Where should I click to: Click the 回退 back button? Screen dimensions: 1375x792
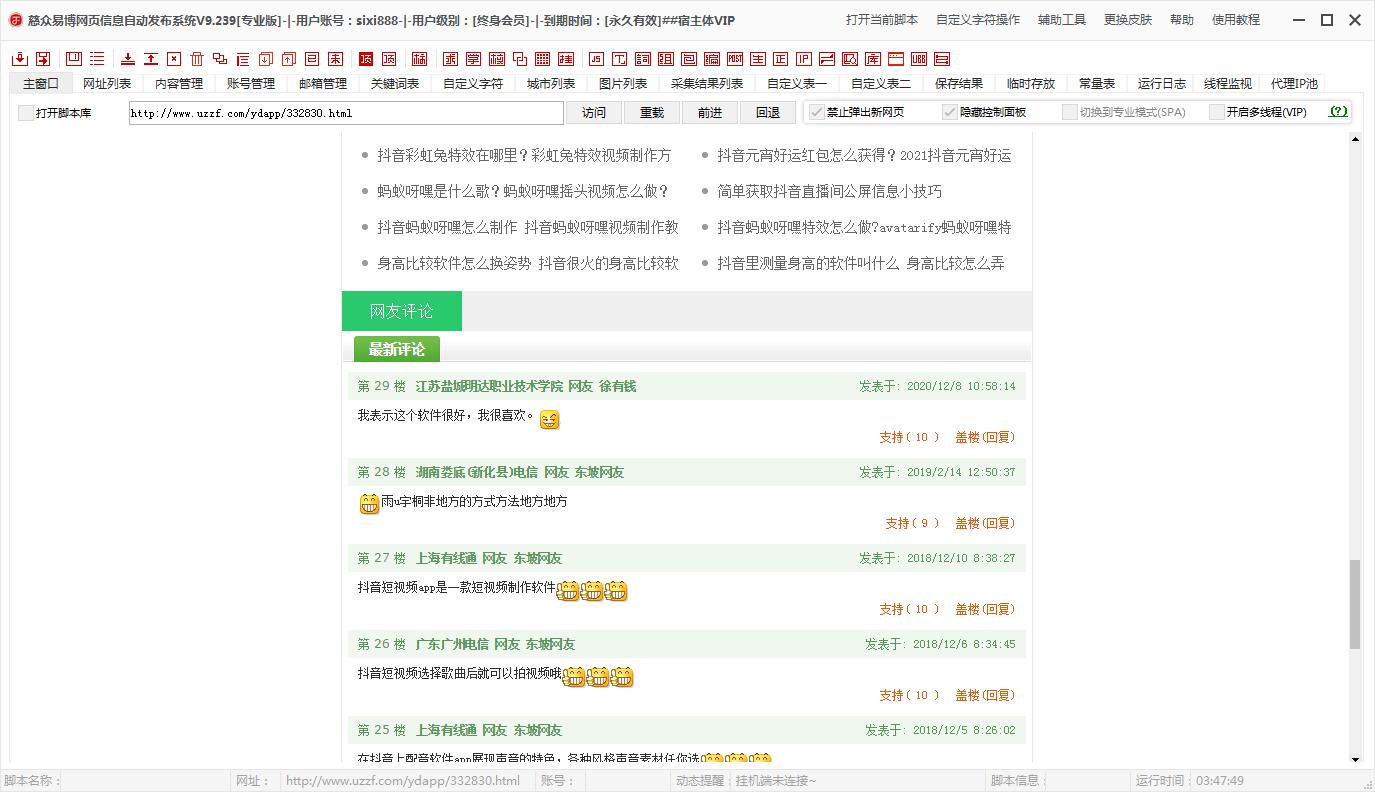[768, 113]
